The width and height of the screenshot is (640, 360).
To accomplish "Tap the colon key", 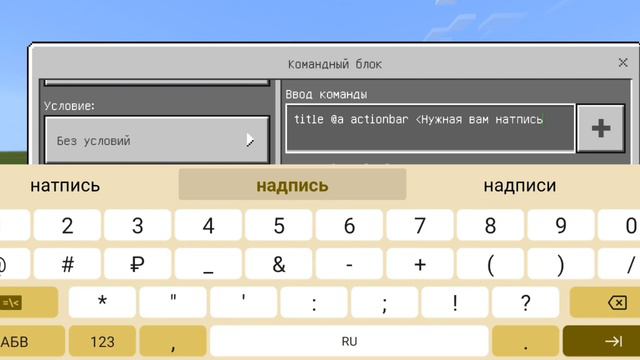I will 314,302.
